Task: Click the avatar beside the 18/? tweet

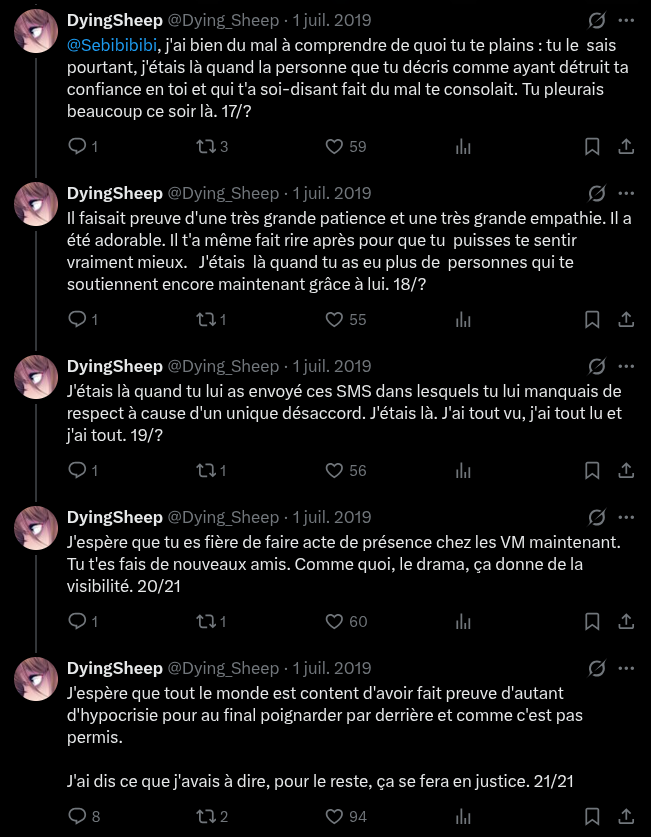Action: point(36,204)
